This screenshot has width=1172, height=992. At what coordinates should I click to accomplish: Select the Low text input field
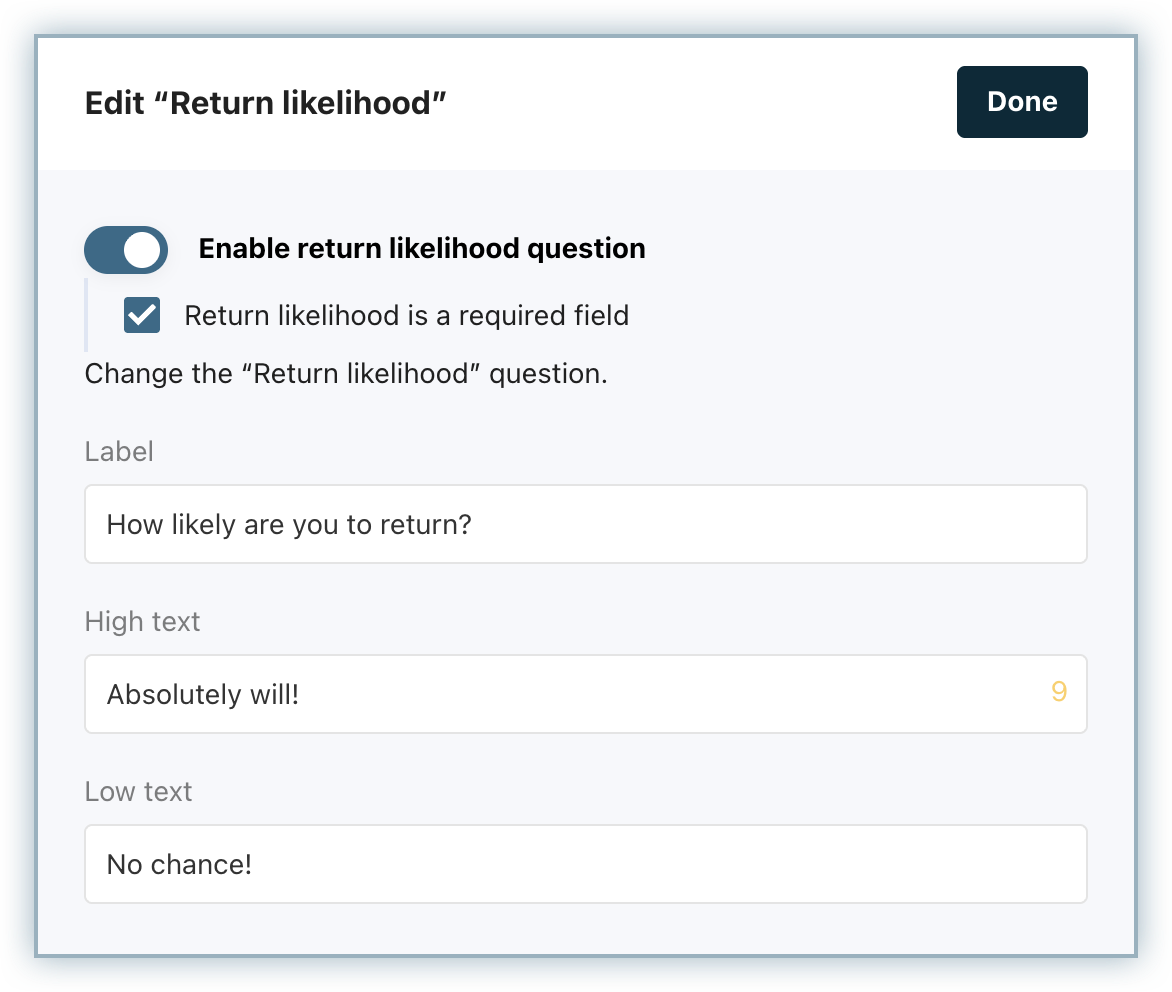click(x=585, y=864)
